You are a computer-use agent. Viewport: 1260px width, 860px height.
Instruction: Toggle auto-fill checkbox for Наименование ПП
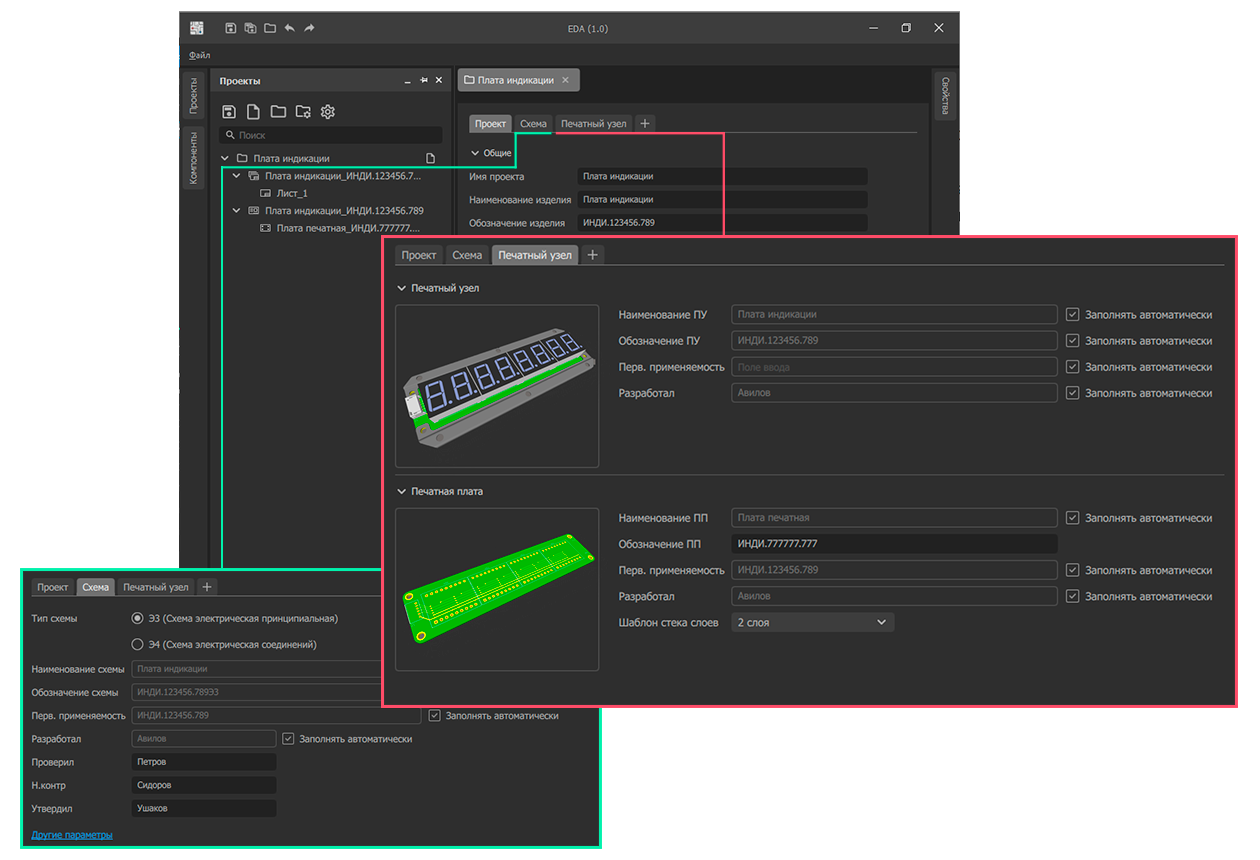click(1073, 518)
